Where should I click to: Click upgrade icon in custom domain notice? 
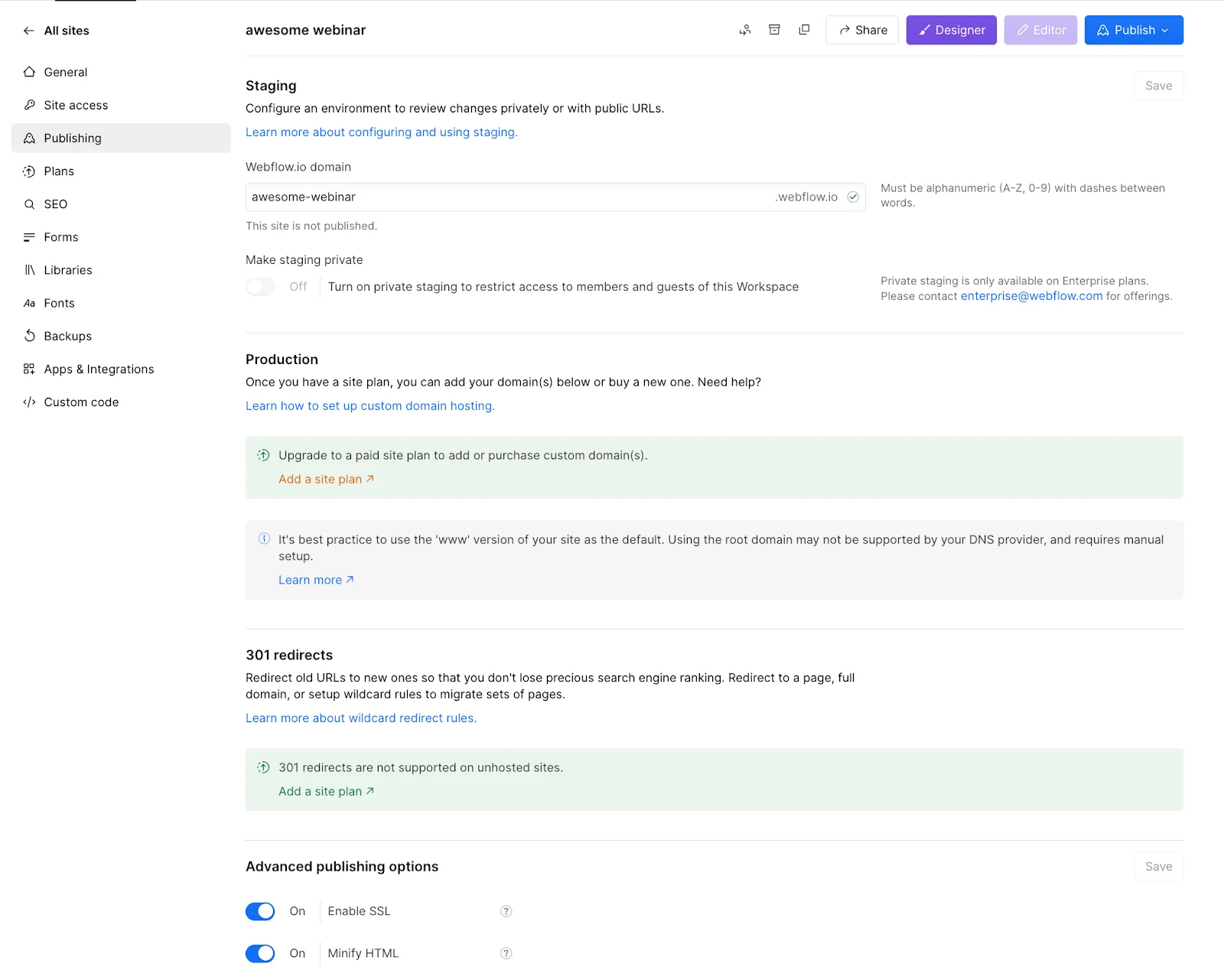[263, 455]
